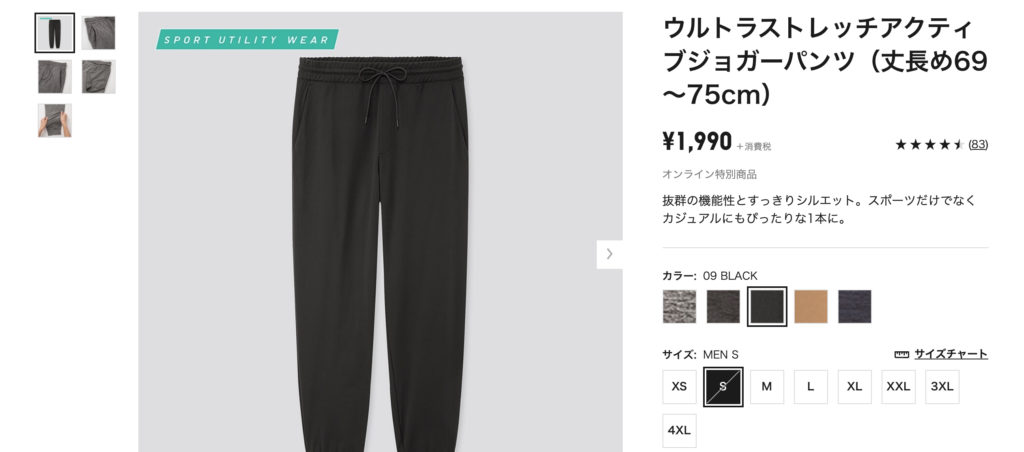Choose the crossed-out size S
The width and height of the screenshot is (1024, 452).
(x=723, y=387)
